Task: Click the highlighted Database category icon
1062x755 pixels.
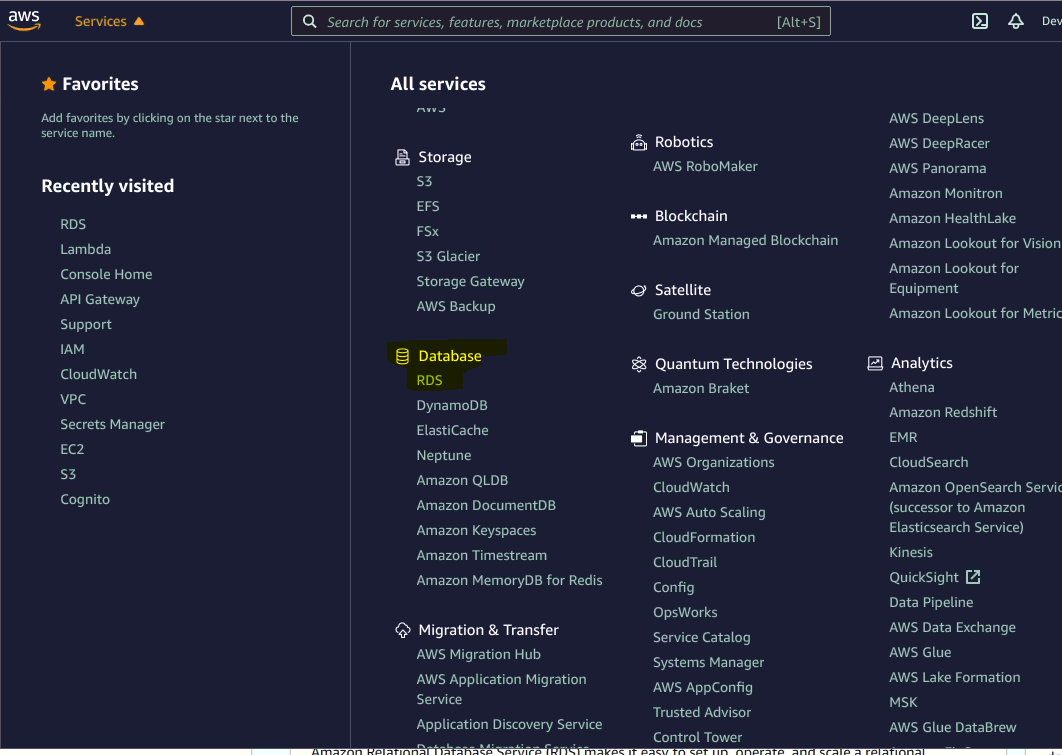Action: tap(402, 355)
